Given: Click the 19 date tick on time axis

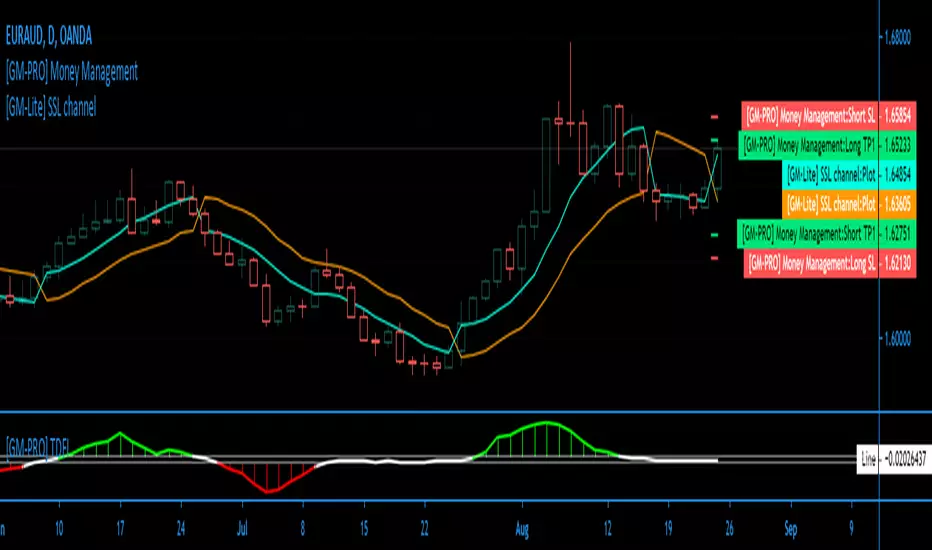Looking at the screenshot, I should 668,529.
